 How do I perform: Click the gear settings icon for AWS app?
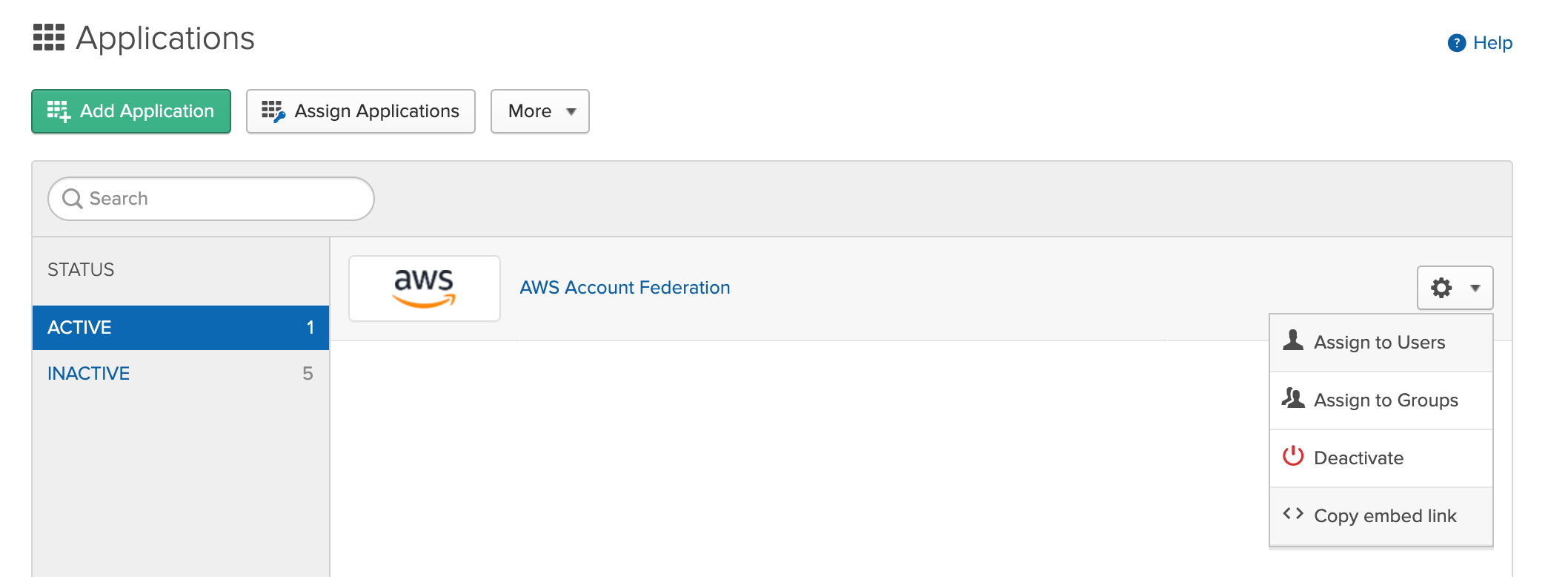click(x=1441, y=288)
